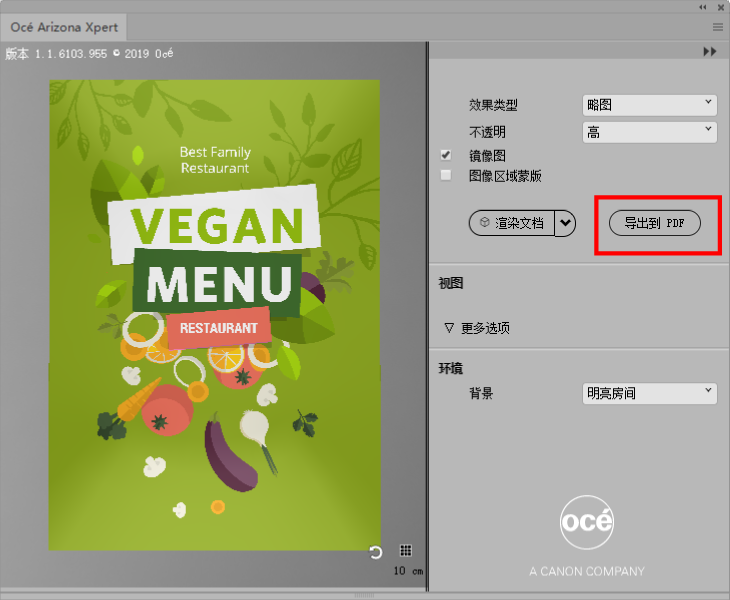Click the reset view rotation icon
The width and height of the screenshot is (730, 600).
point(376,552)
